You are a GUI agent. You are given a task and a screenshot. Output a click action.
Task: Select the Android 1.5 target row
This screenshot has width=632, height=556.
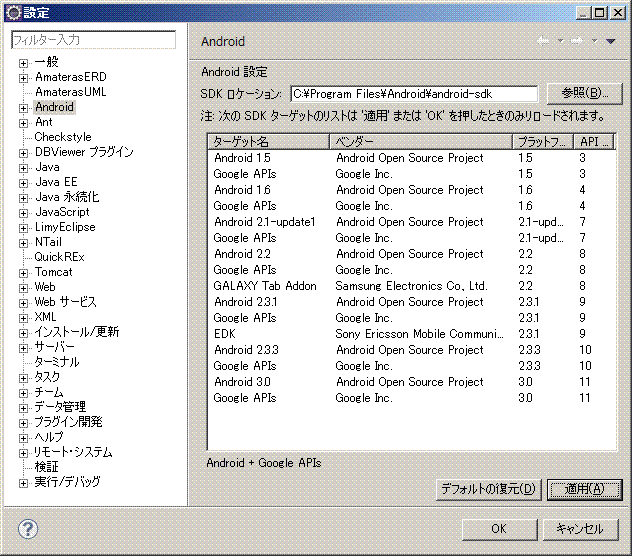pos(412,158)
